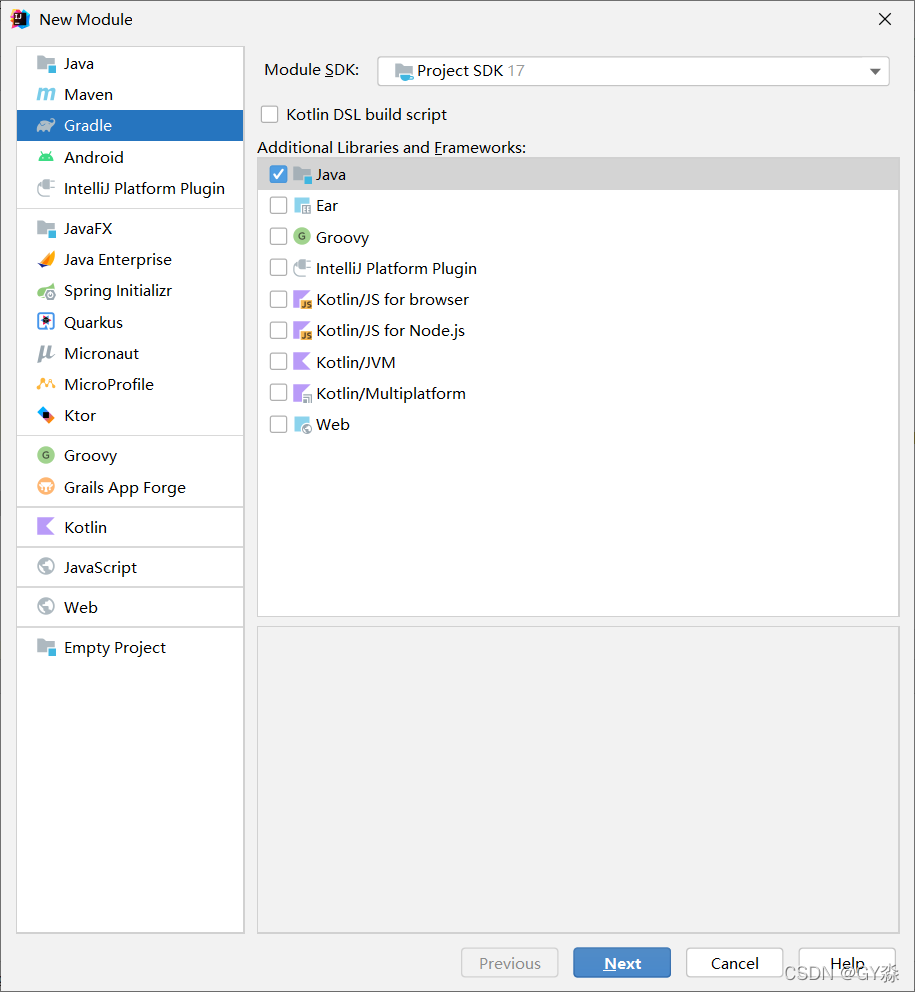Click the Project SDK 17 combo box
The width and height of the screenshot is (915, 992).
[633, 71]
